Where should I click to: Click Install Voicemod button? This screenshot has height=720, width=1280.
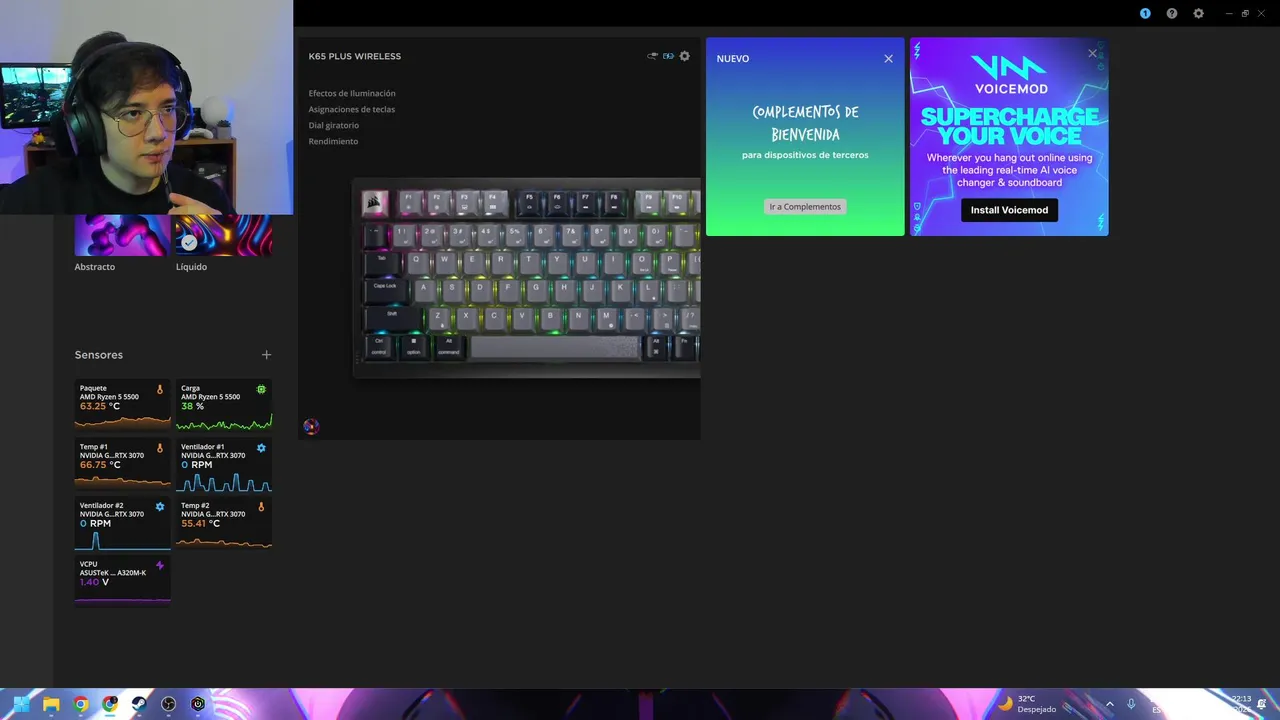click(x=1009, y=210)
